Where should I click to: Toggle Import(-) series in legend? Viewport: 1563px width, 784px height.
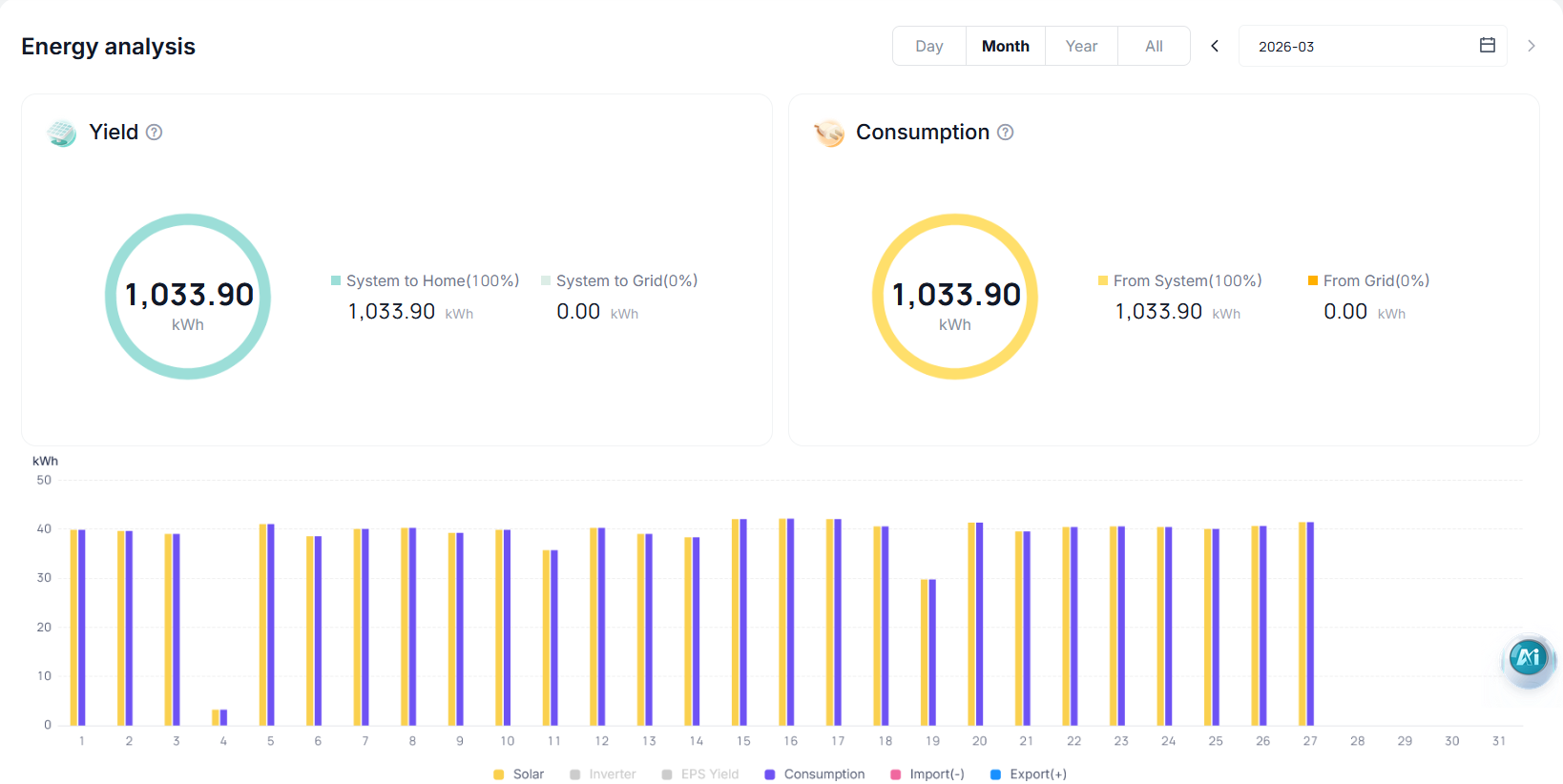927,774
